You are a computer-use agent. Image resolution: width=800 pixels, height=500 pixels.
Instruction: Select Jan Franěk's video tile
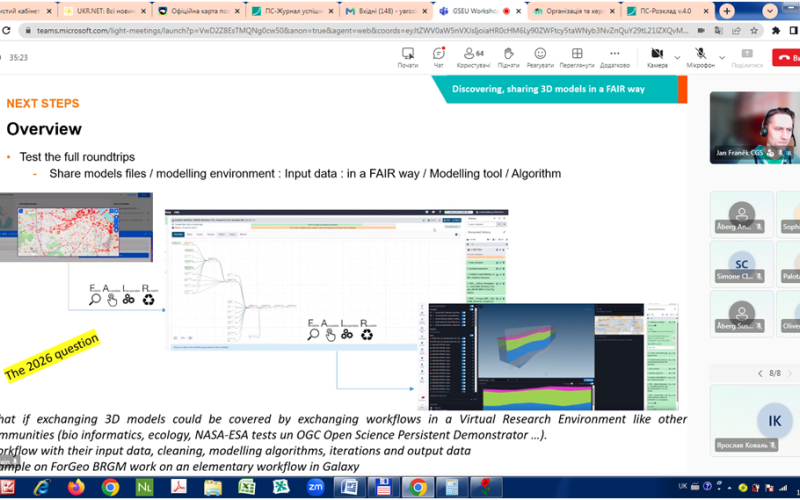pos(755,128)
